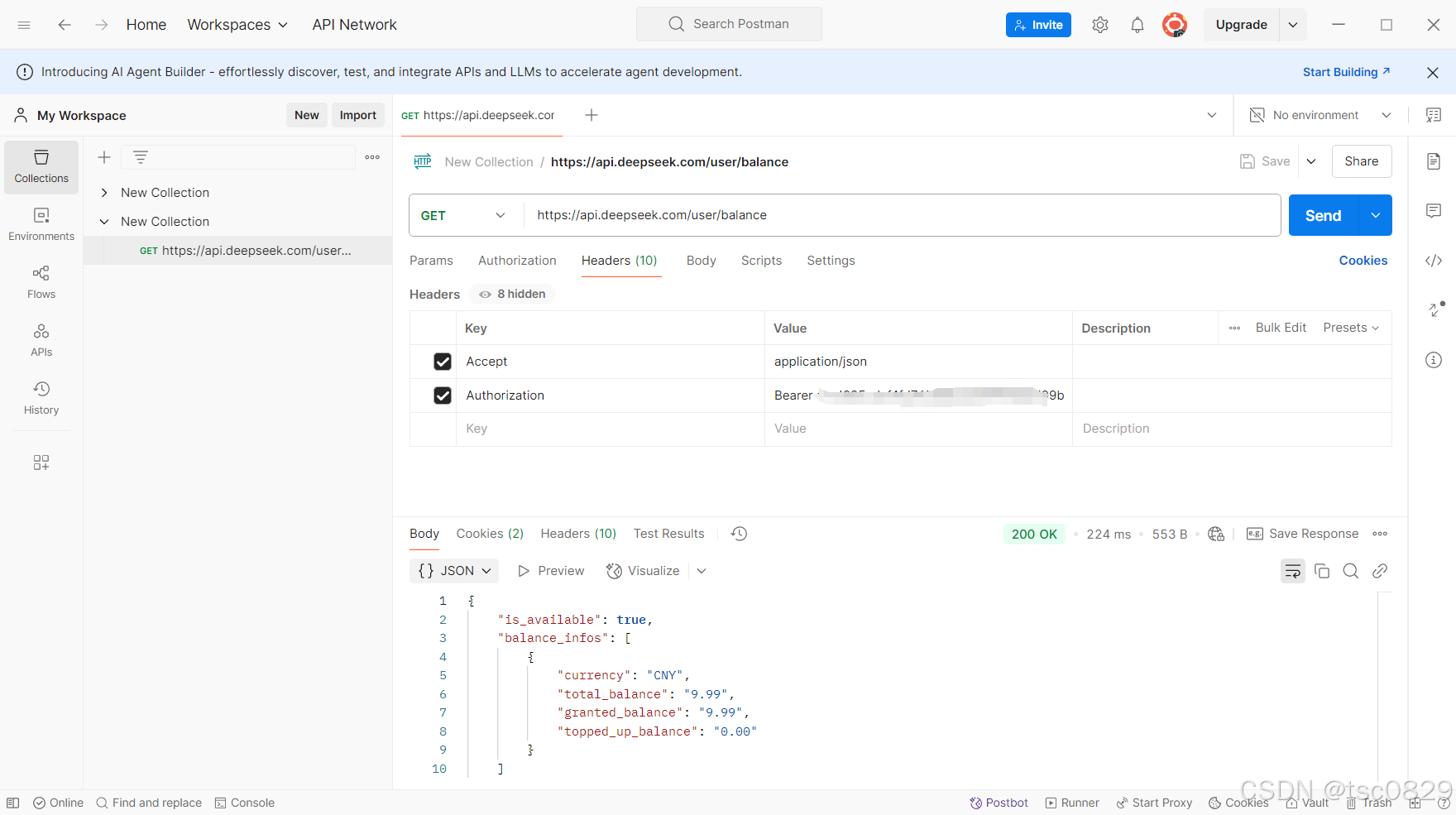
Task: Open the No environment selector
Action: click(x=1320, y=115)
